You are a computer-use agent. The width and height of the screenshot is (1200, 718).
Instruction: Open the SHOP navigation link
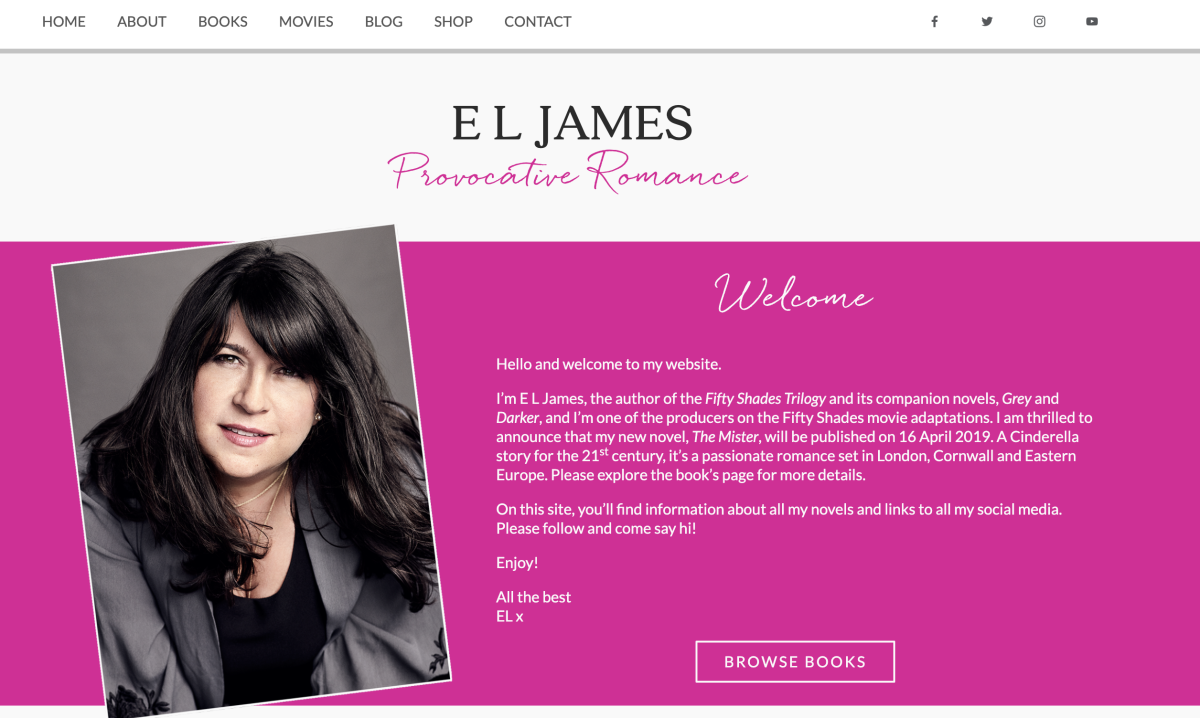pyautogui.click(x=453, y=21)
